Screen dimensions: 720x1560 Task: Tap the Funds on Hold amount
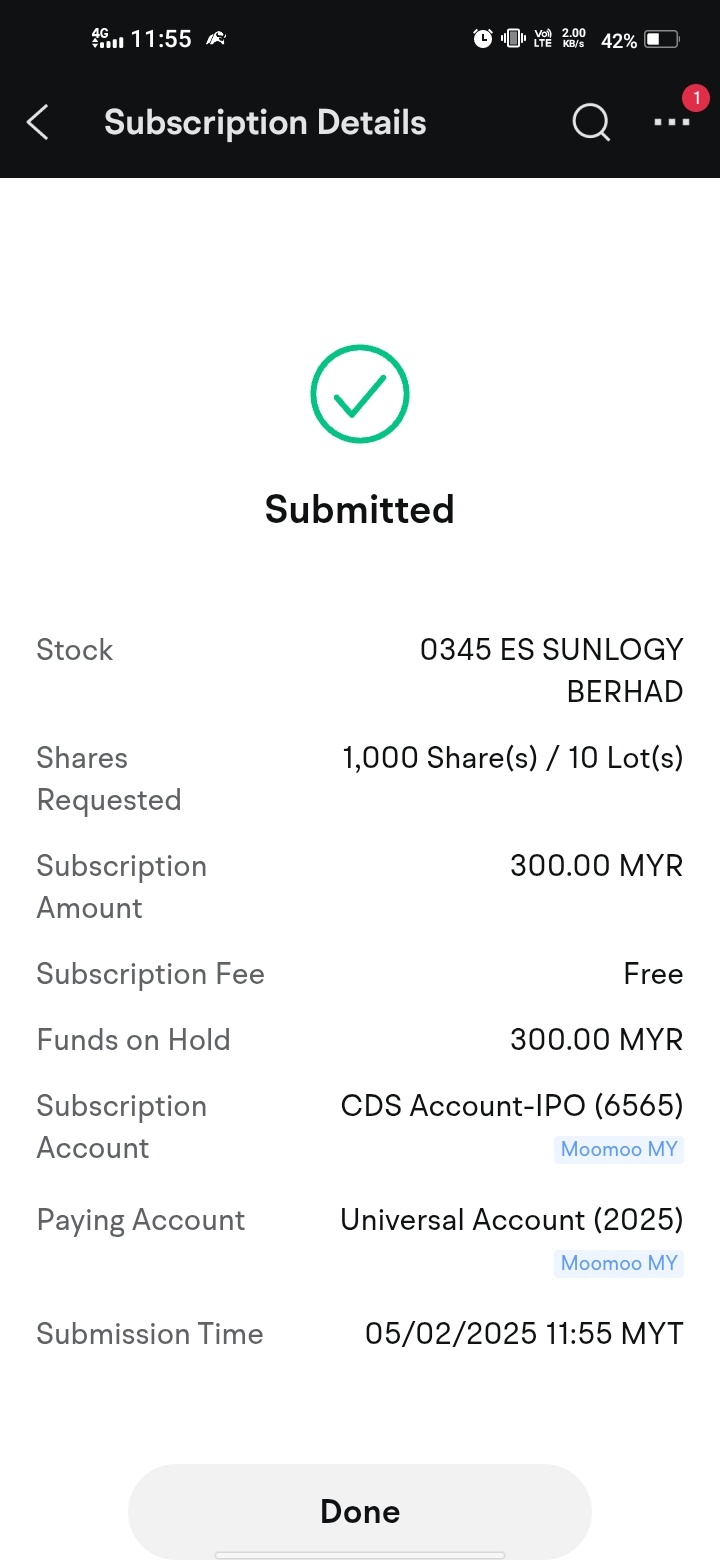597,1040
